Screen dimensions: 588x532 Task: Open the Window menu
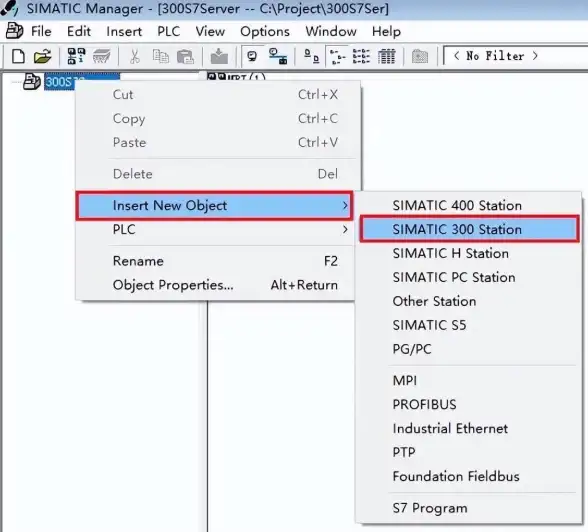pos(331,31)
